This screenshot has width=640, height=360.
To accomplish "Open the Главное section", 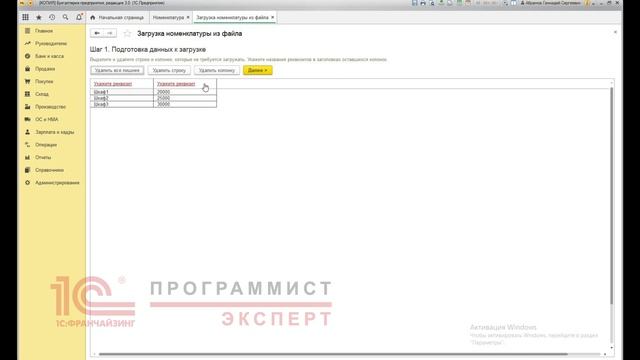I will [x=44, y=31].
